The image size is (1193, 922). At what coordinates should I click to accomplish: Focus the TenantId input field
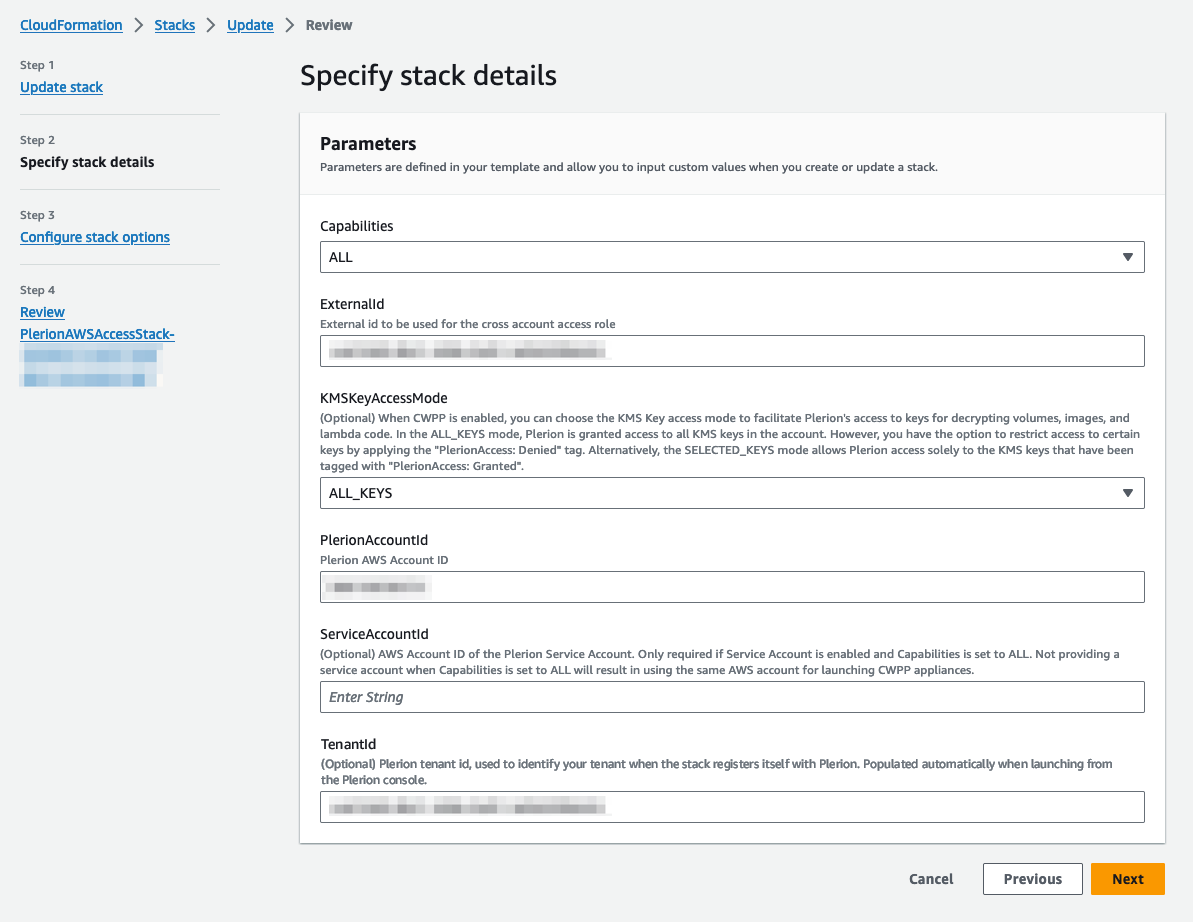[732, 807]
